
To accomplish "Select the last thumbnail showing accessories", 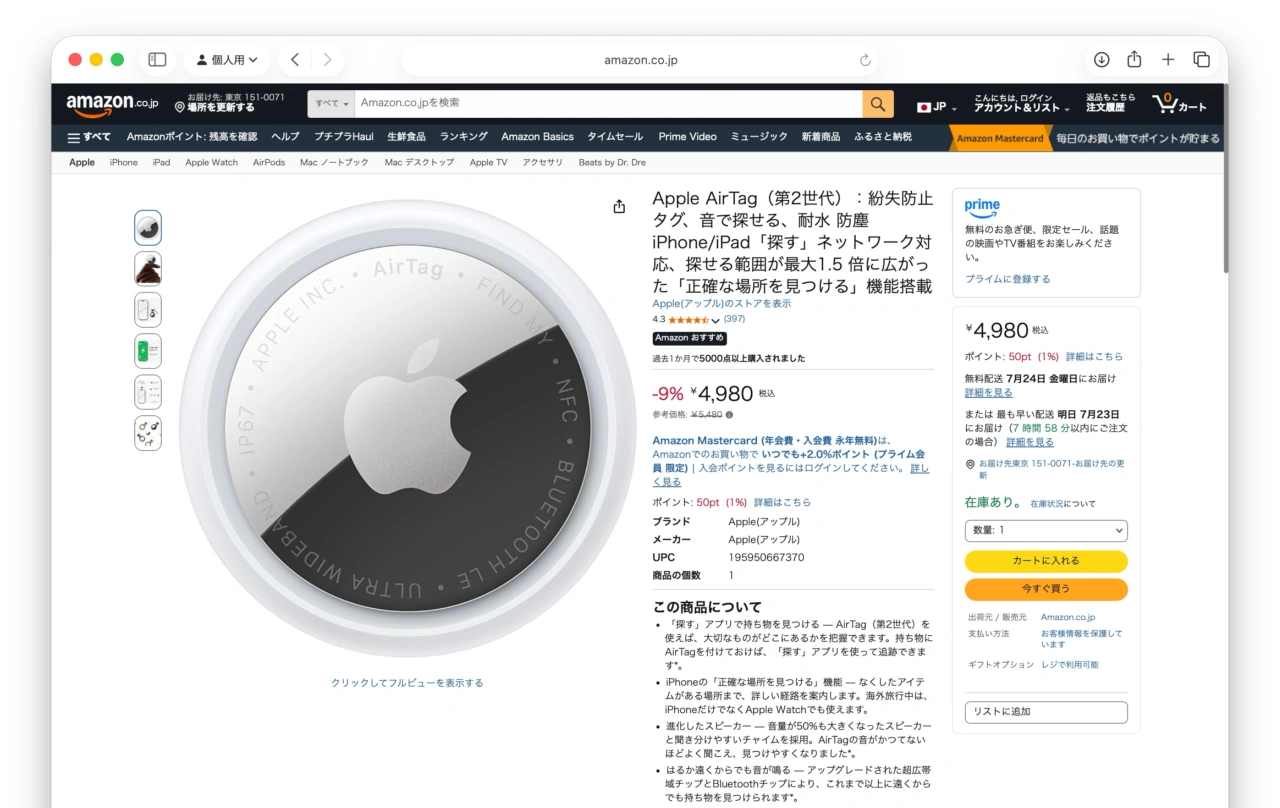I will click(x=147, y=433).
